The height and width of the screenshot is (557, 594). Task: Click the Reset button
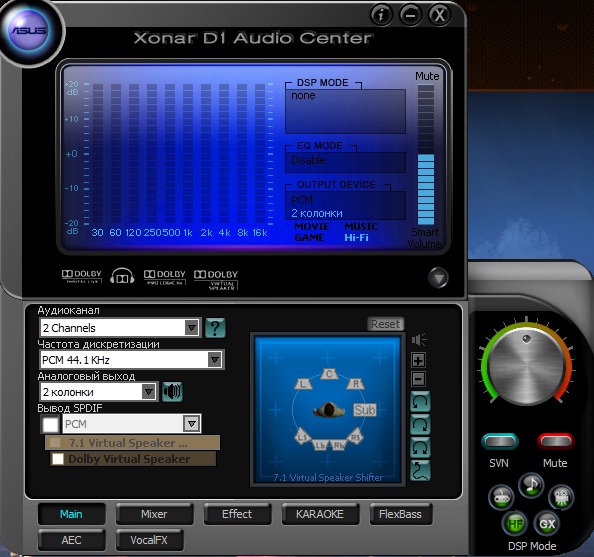click(385, 324)
